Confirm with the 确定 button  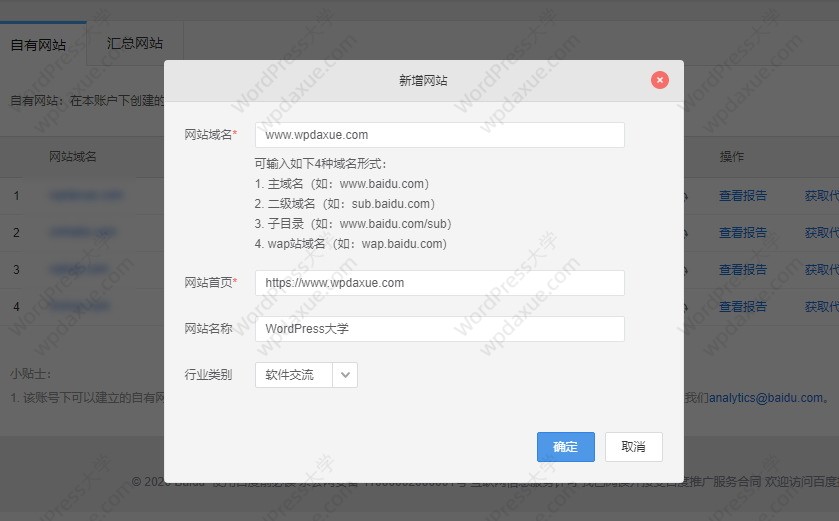point(566,447)
